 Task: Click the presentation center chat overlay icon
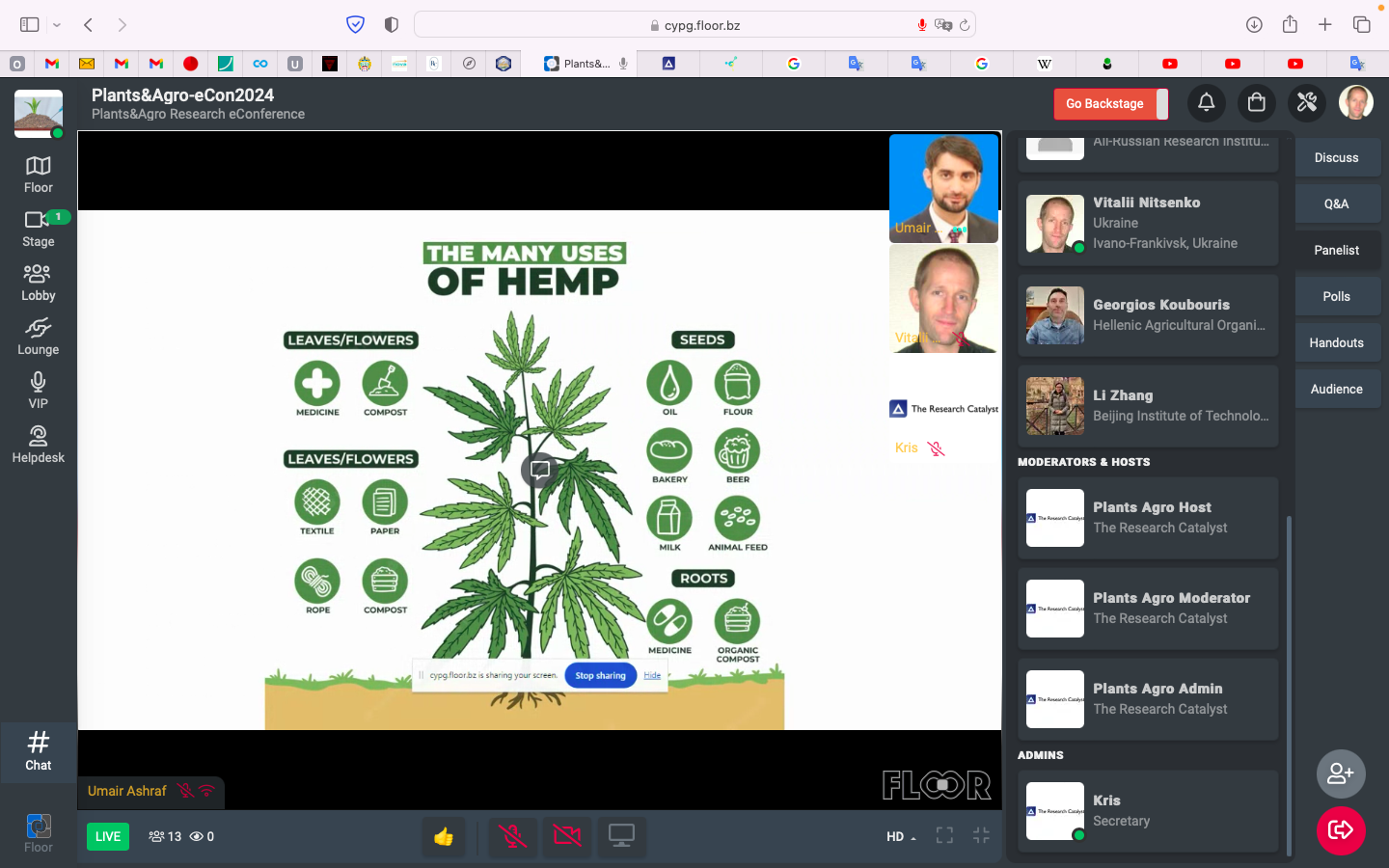click(x=540, y=470)
